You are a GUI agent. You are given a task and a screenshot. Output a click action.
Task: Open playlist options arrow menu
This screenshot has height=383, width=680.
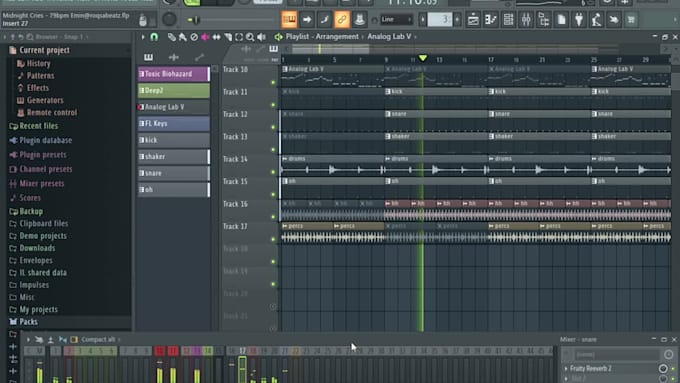[143, 37]
